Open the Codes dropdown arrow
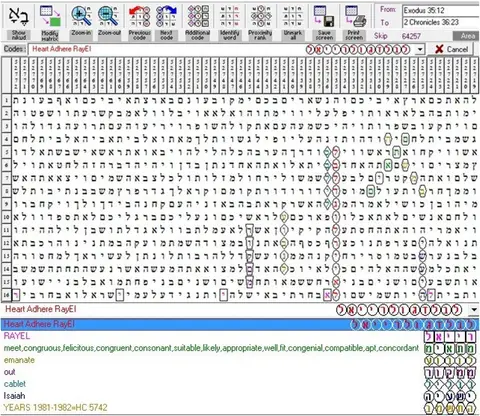480x416 pixels. pyautogui.click(x=420, y=49)
